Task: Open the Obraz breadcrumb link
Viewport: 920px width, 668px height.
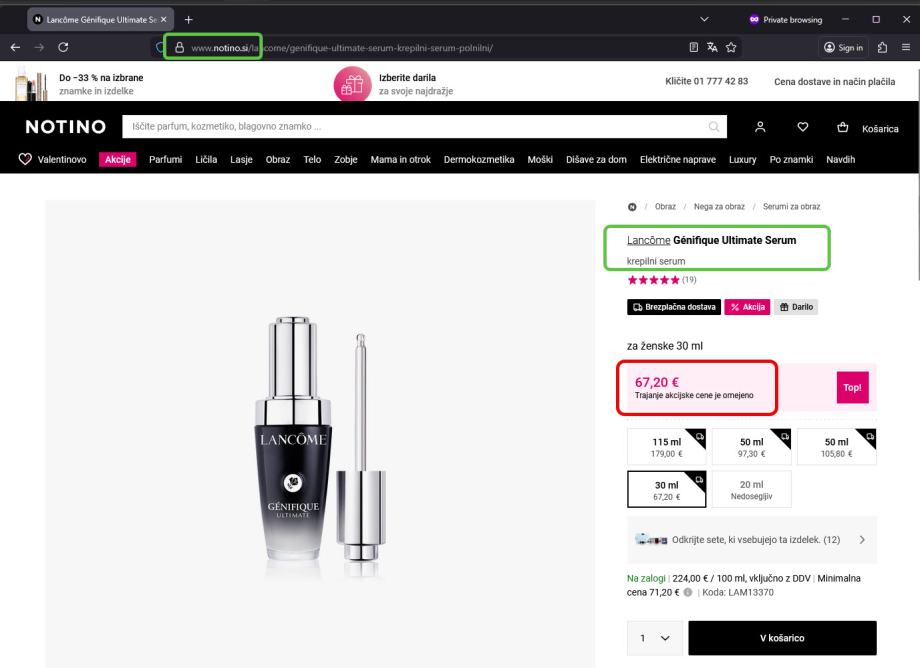Action: [665, 206]
